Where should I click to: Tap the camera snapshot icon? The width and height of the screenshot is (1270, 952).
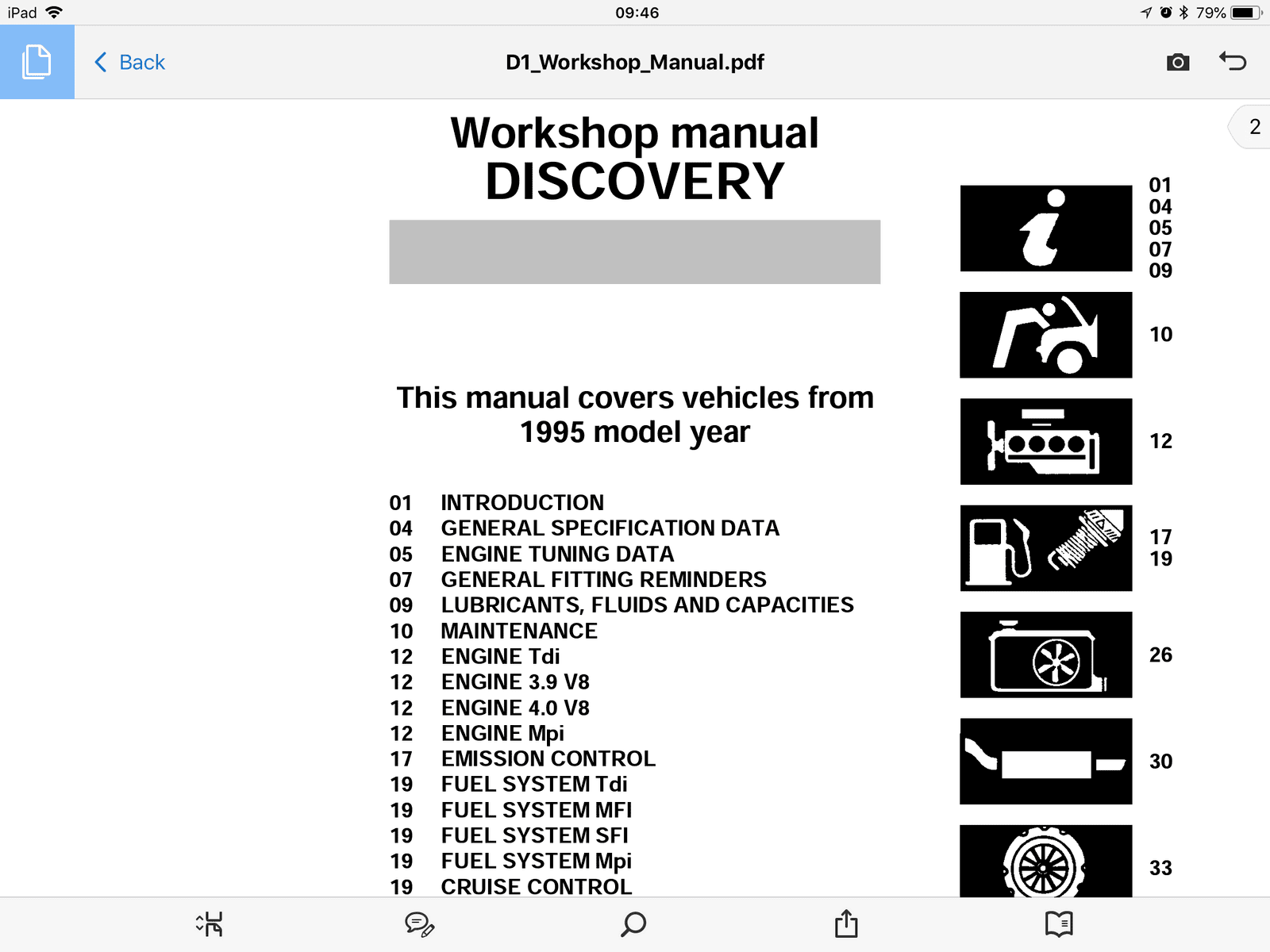tap(1178, 62)
